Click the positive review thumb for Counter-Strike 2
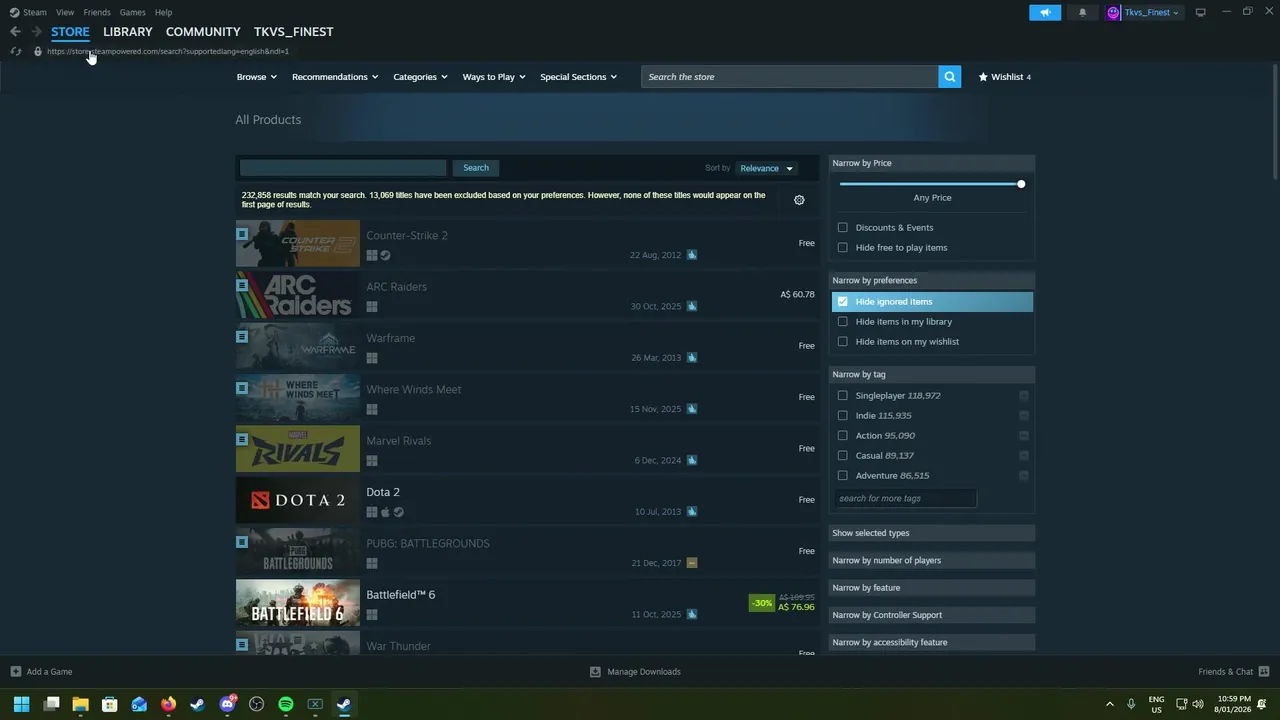The width and height of the screenshot is (1280, 720). point(691,255)
